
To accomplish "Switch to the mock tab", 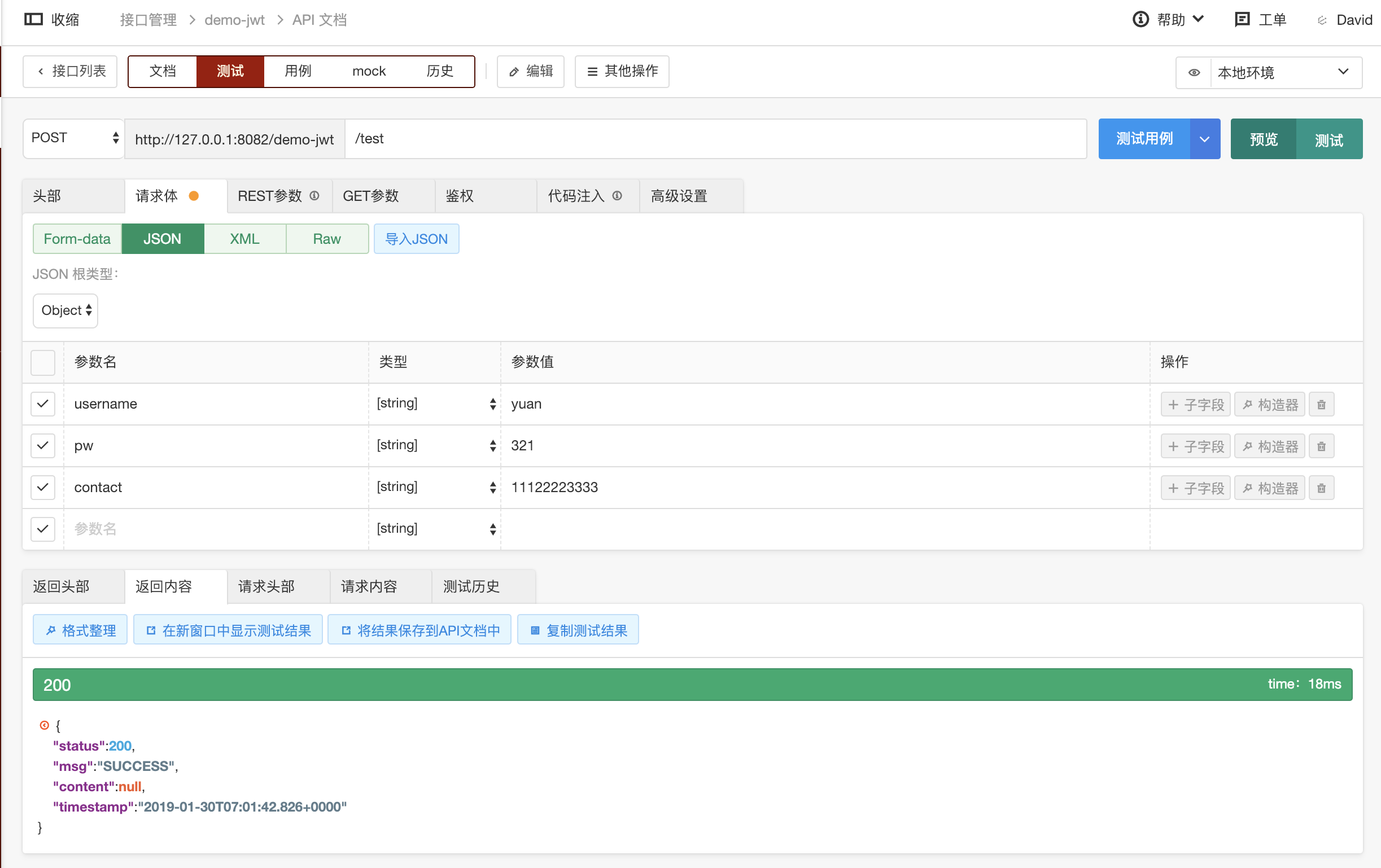I will tap(369, 71).
